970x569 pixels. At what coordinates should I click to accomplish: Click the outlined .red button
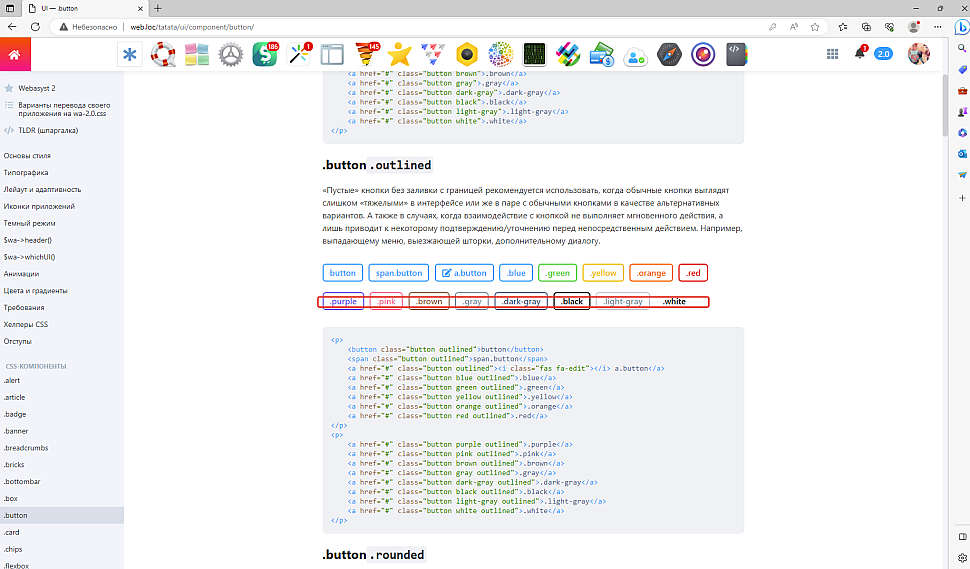pos(693,273)
